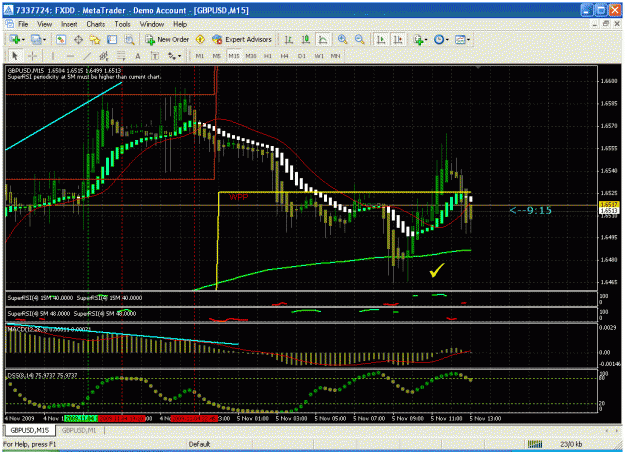Open the View menu
Viewport: 625px width, 452px height.
click(x=45, y=24)
